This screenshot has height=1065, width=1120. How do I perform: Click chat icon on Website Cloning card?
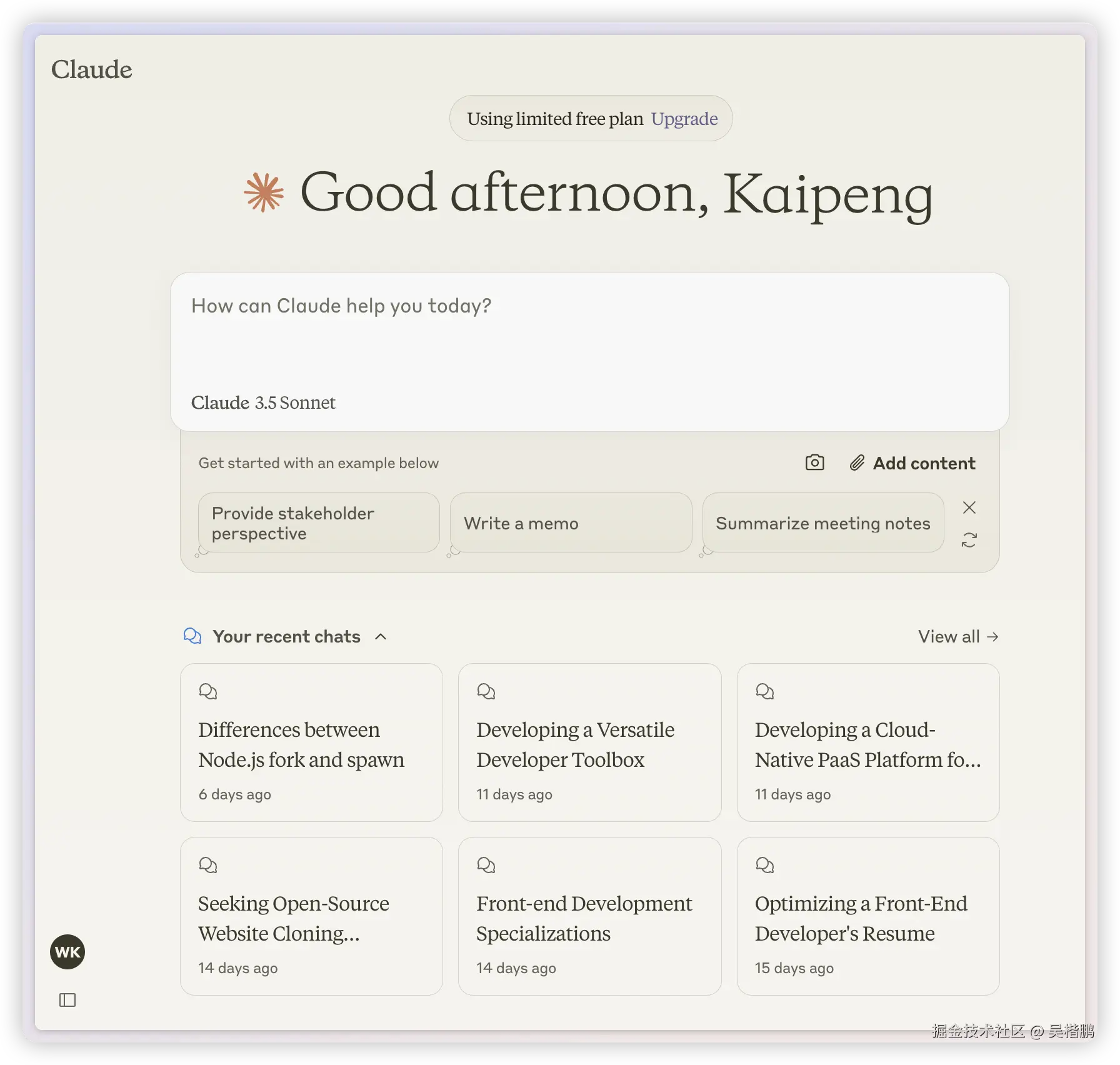208,865
